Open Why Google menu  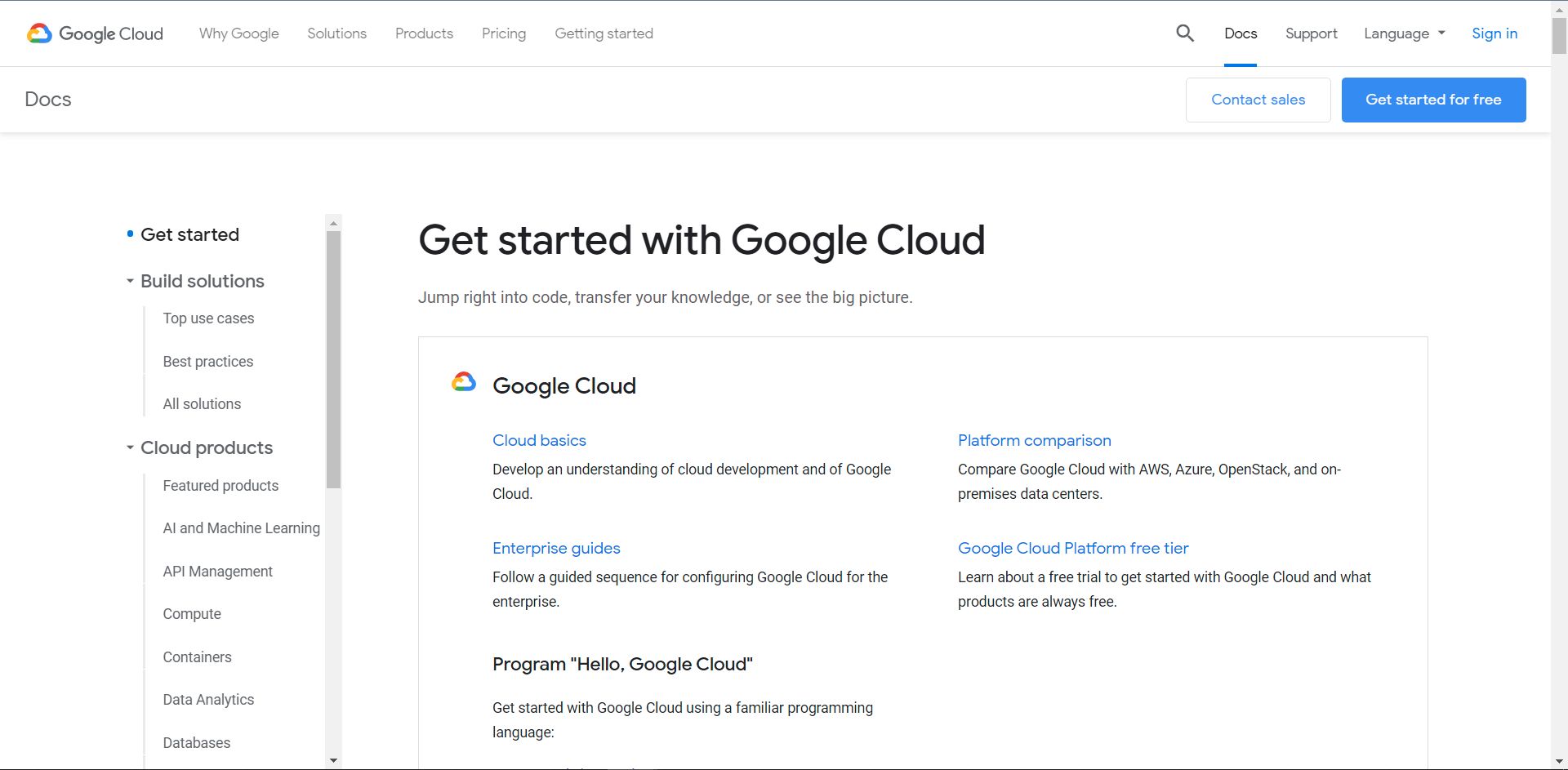[x=239, y=33]
